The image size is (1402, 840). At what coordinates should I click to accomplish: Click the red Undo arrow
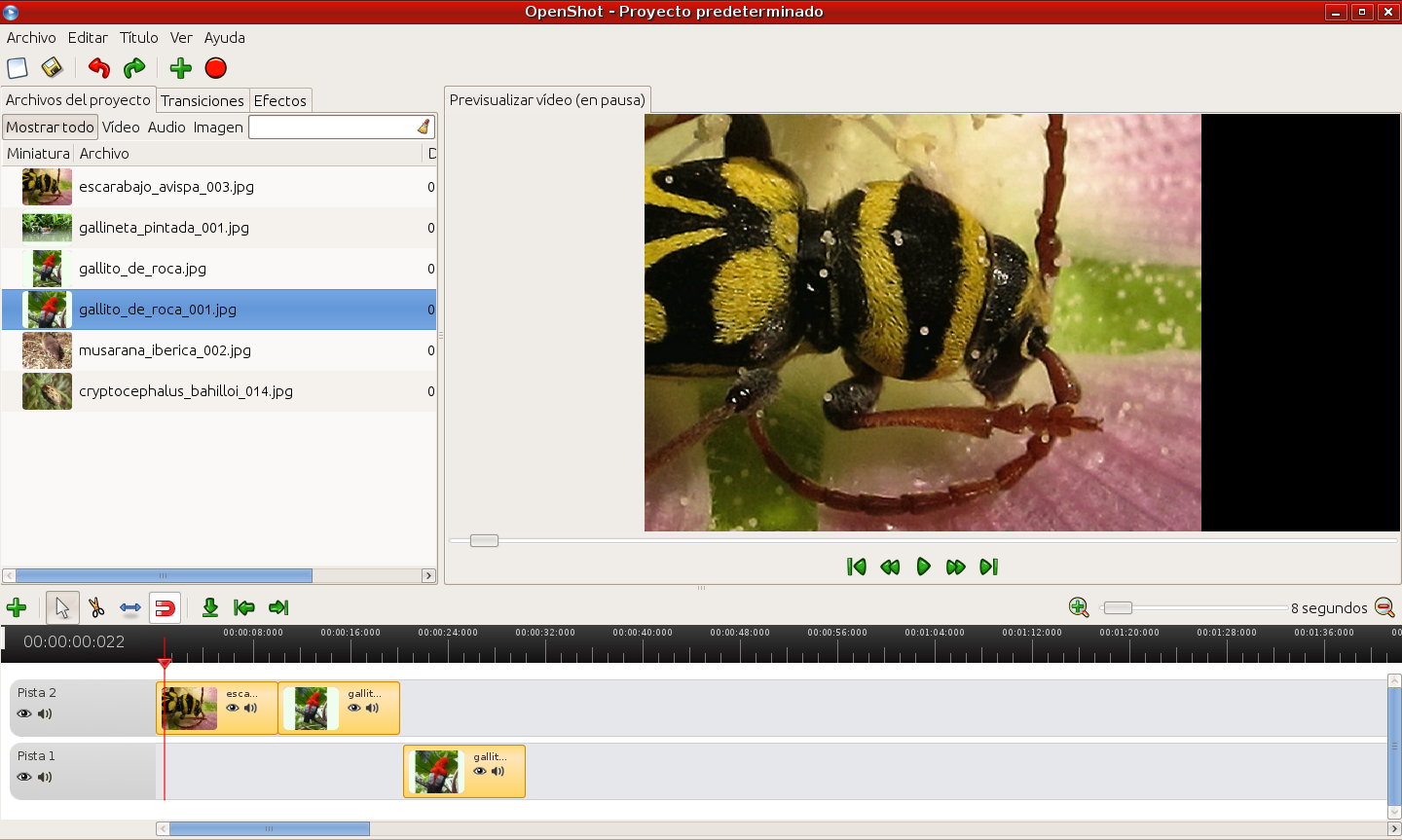pyautogui.click(x=98, y=68)
